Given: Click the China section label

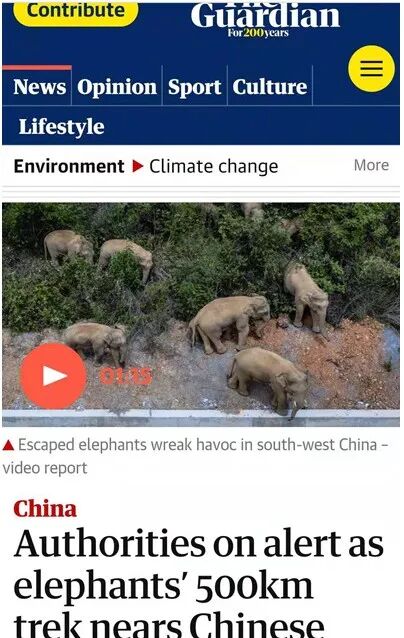Looking at the screenshot, I should pos(45,509).
